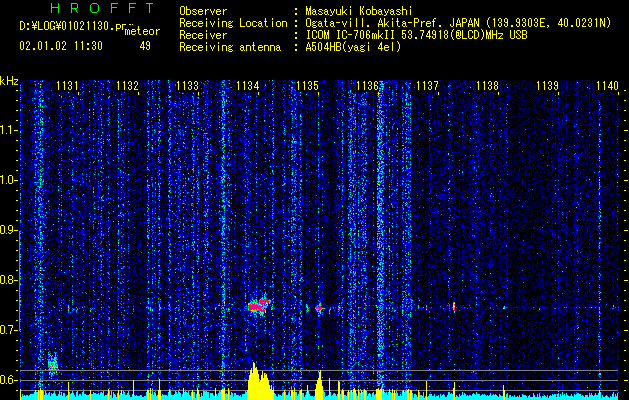Click the yellow intensity peak below 1135

click(x=319, y=385)
